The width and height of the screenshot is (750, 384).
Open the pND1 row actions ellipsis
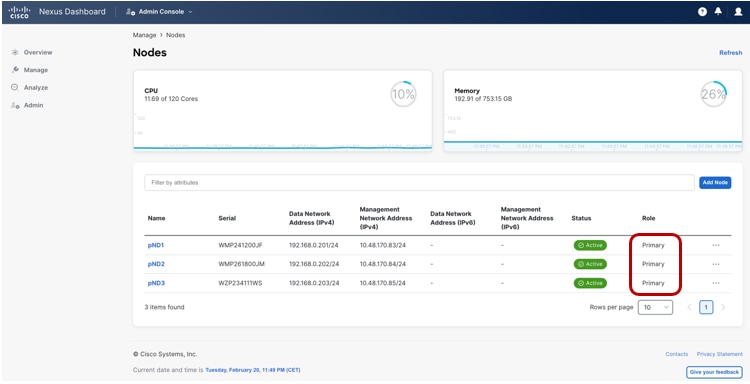tap(716, 245)
